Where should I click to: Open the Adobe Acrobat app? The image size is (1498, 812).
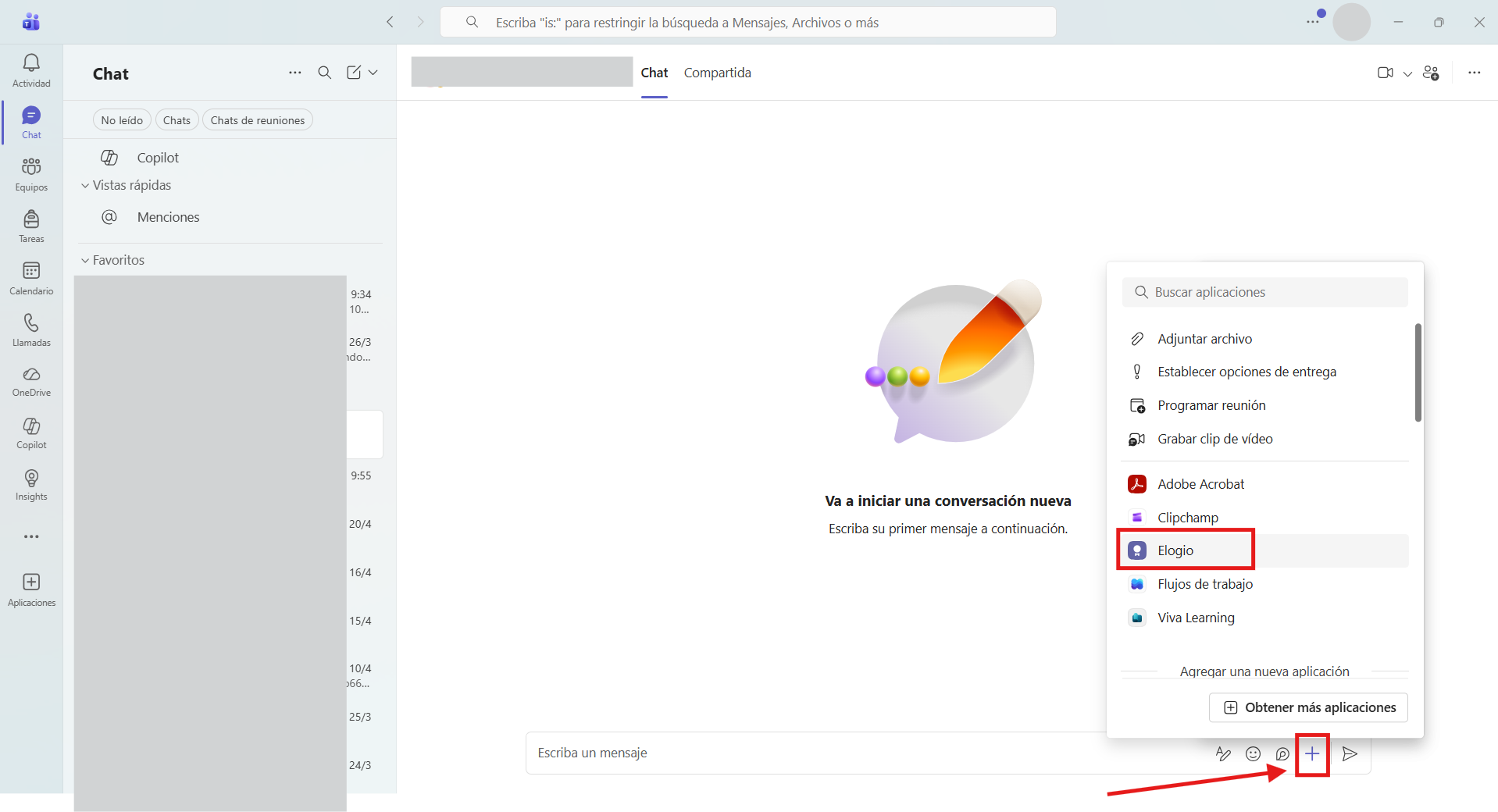point(1265,484)
